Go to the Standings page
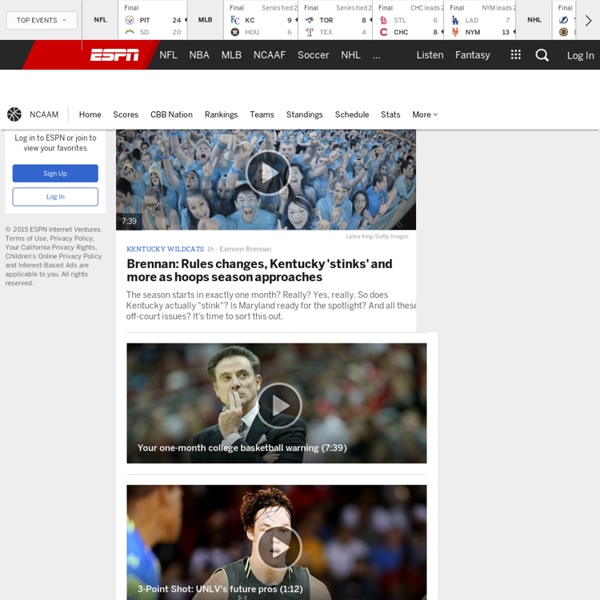Screen dimensions: 600x600 pyautogui.click(x=305, y=115)
